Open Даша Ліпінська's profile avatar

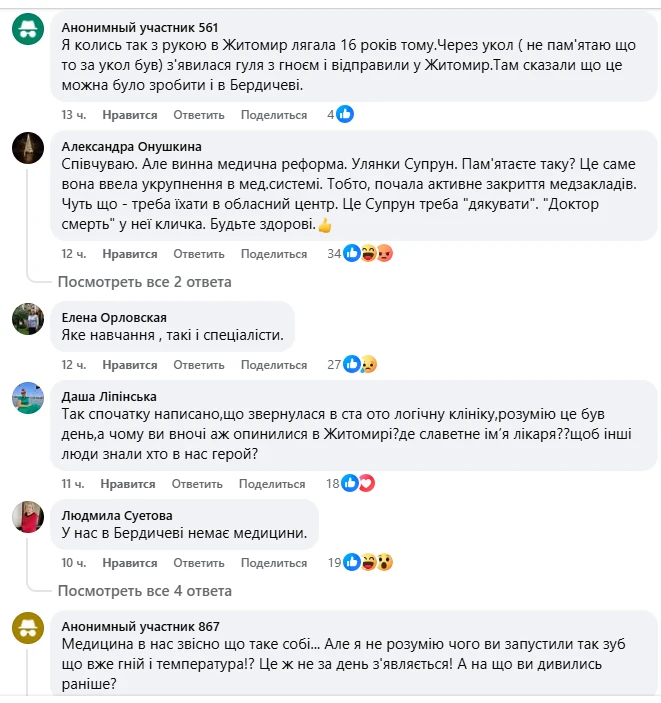[x=27, y=398]
